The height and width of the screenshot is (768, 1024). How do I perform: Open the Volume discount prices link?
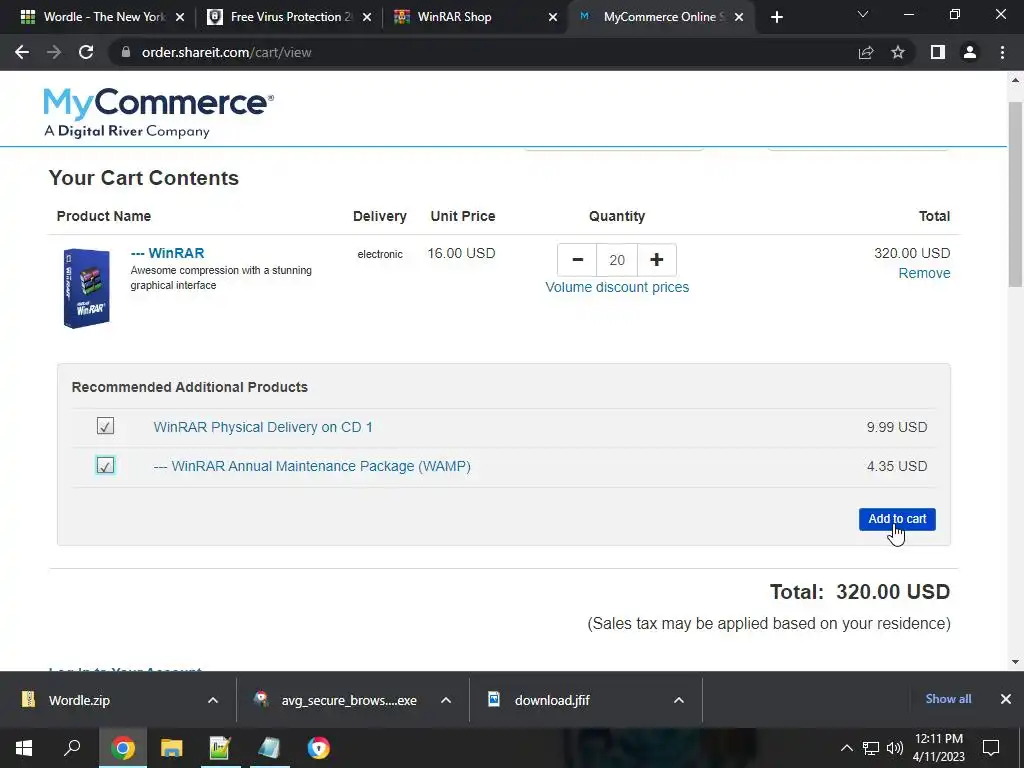617,287
